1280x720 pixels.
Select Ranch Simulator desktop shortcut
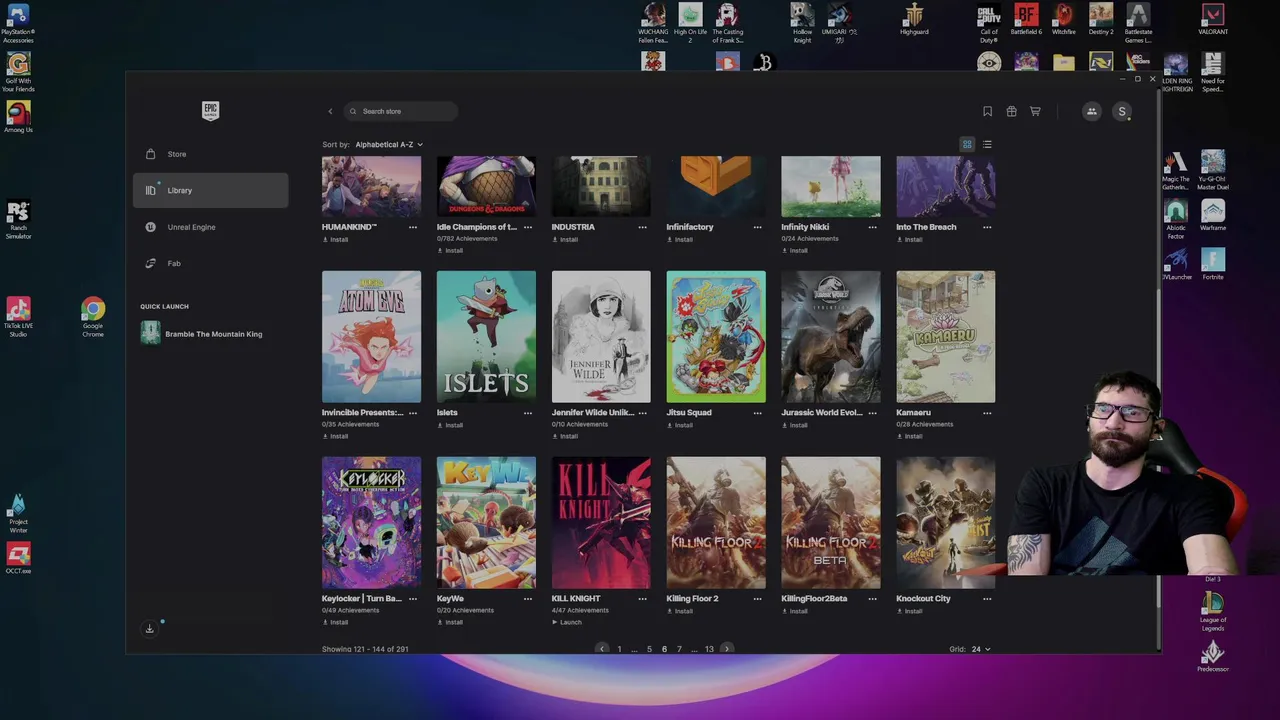18,220
